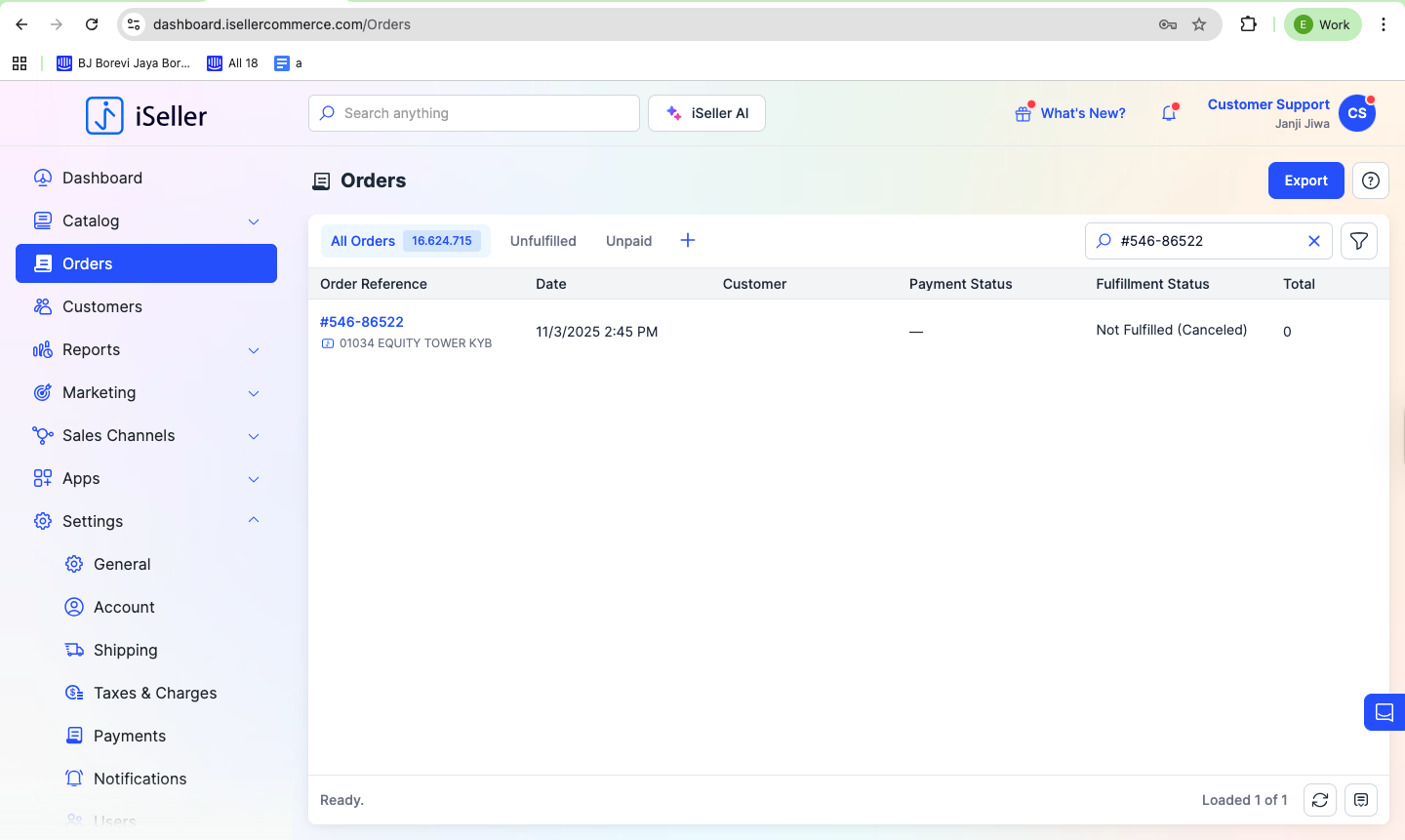Open the help question mark icon
The width and height of the screenshot is (1405, 840).
1371,180
